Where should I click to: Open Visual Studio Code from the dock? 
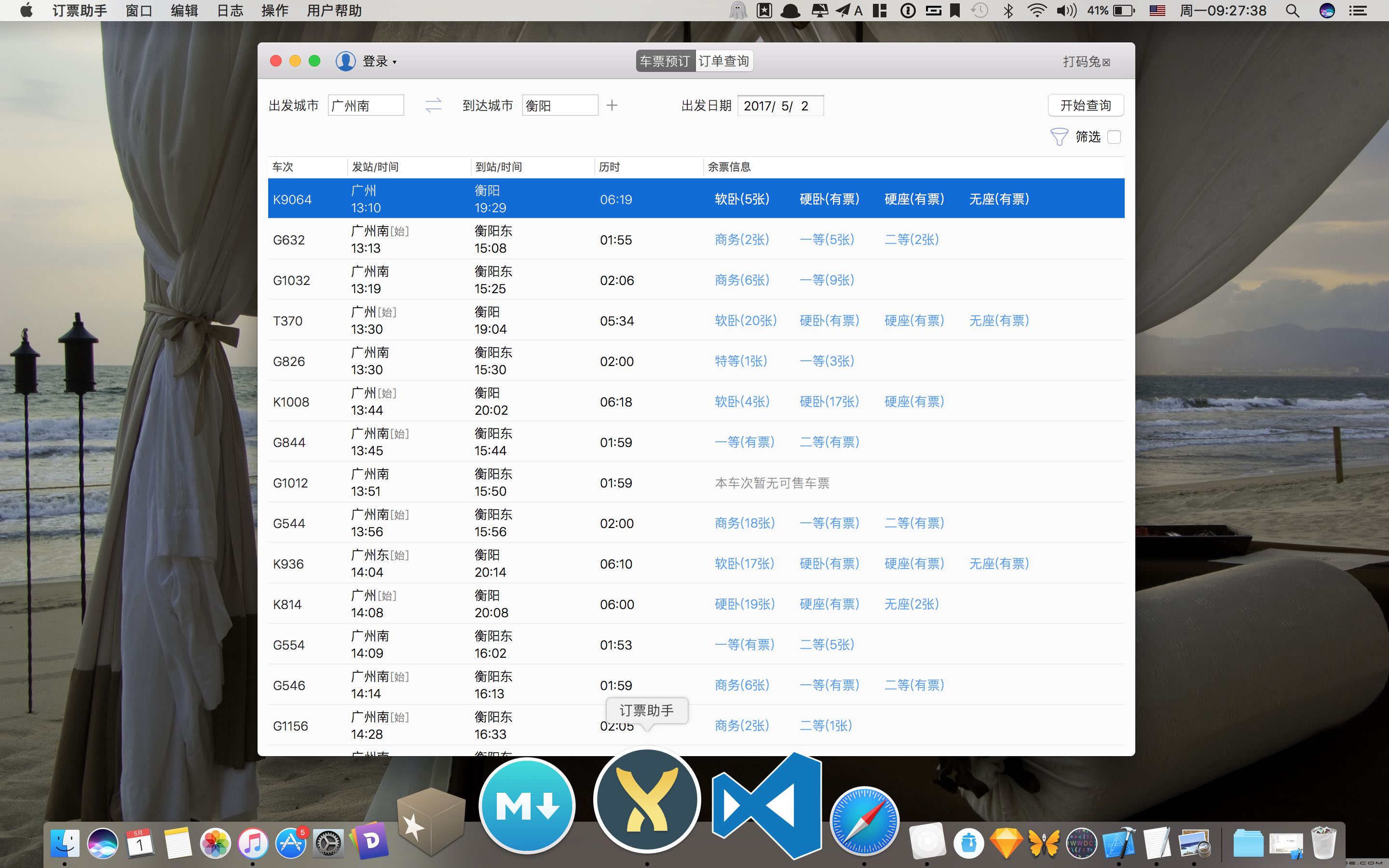[x=767, y=805]
